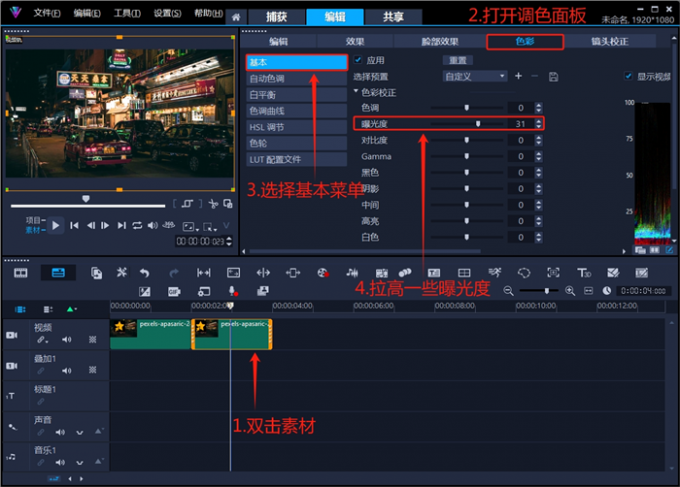Click the 色调 value stepper arrows
The image size is (680, 487).
538,108
